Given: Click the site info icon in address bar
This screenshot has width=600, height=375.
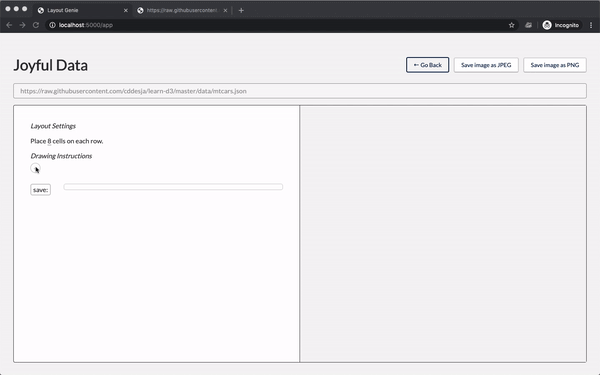Looking at the screenshot, I should (52, 25).
